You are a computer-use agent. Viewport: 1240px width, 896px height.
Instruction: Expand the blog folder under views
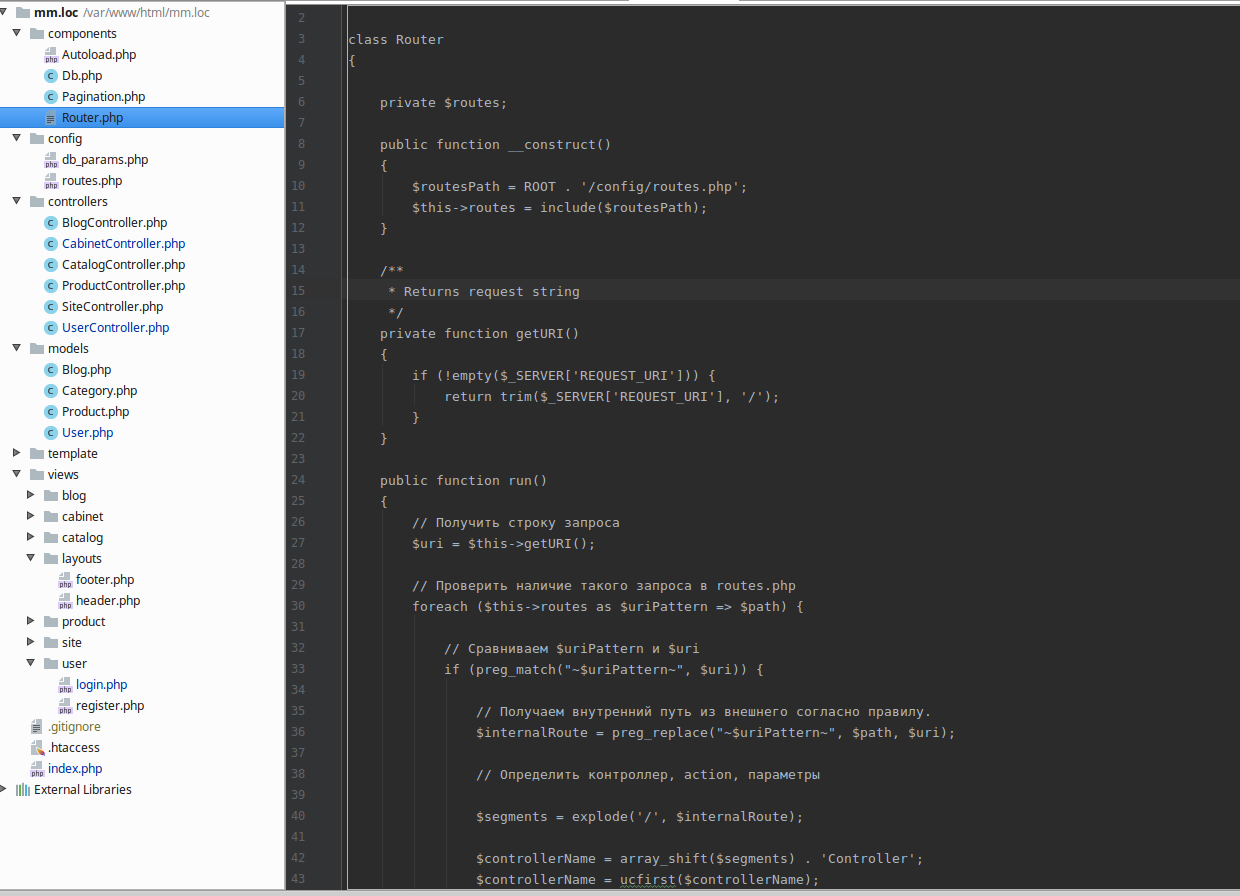point(30,496)
